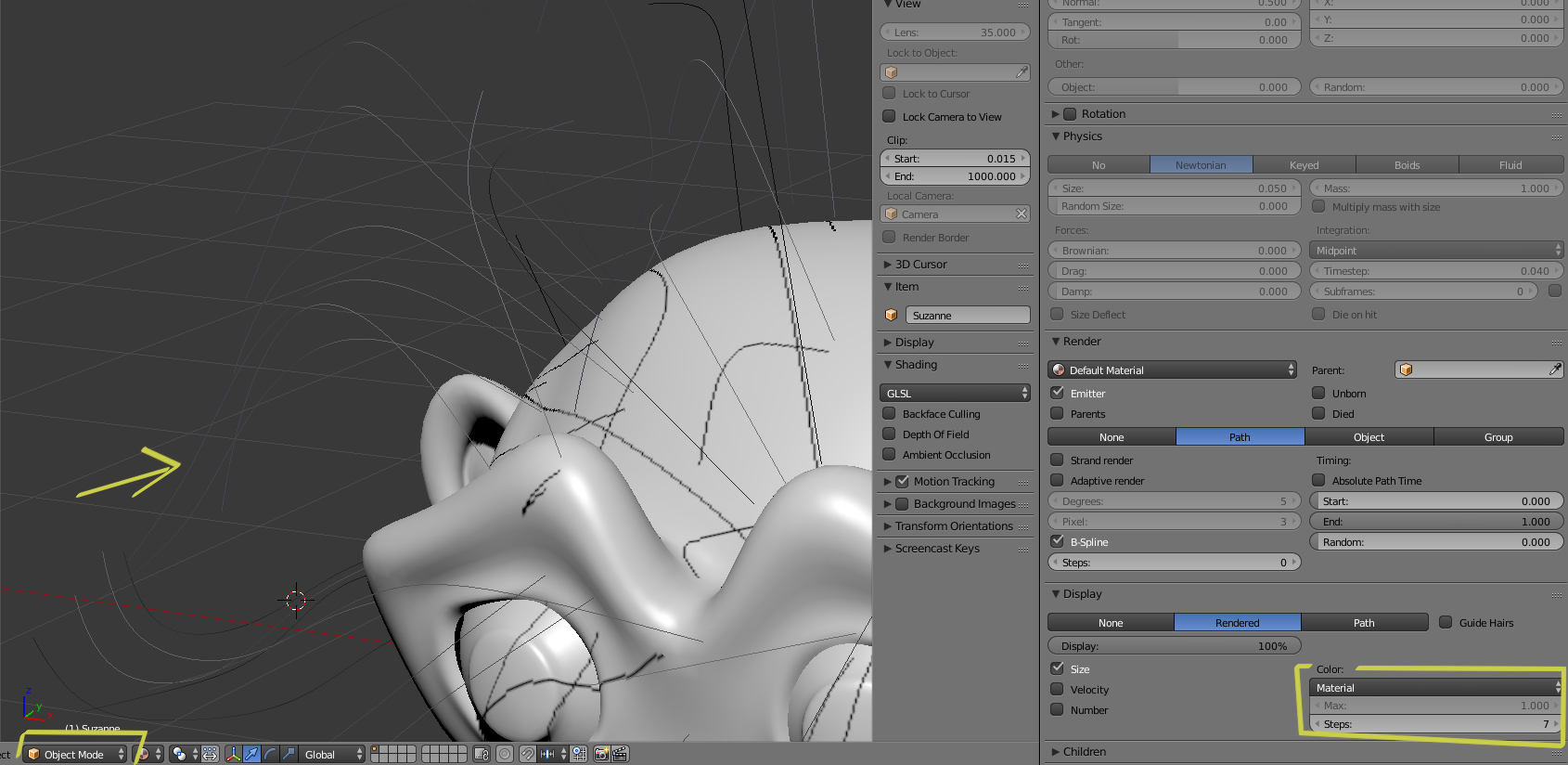This screenshot has height=765, width=1568.
Task: Select No physics type
Action: point(1099,165)
